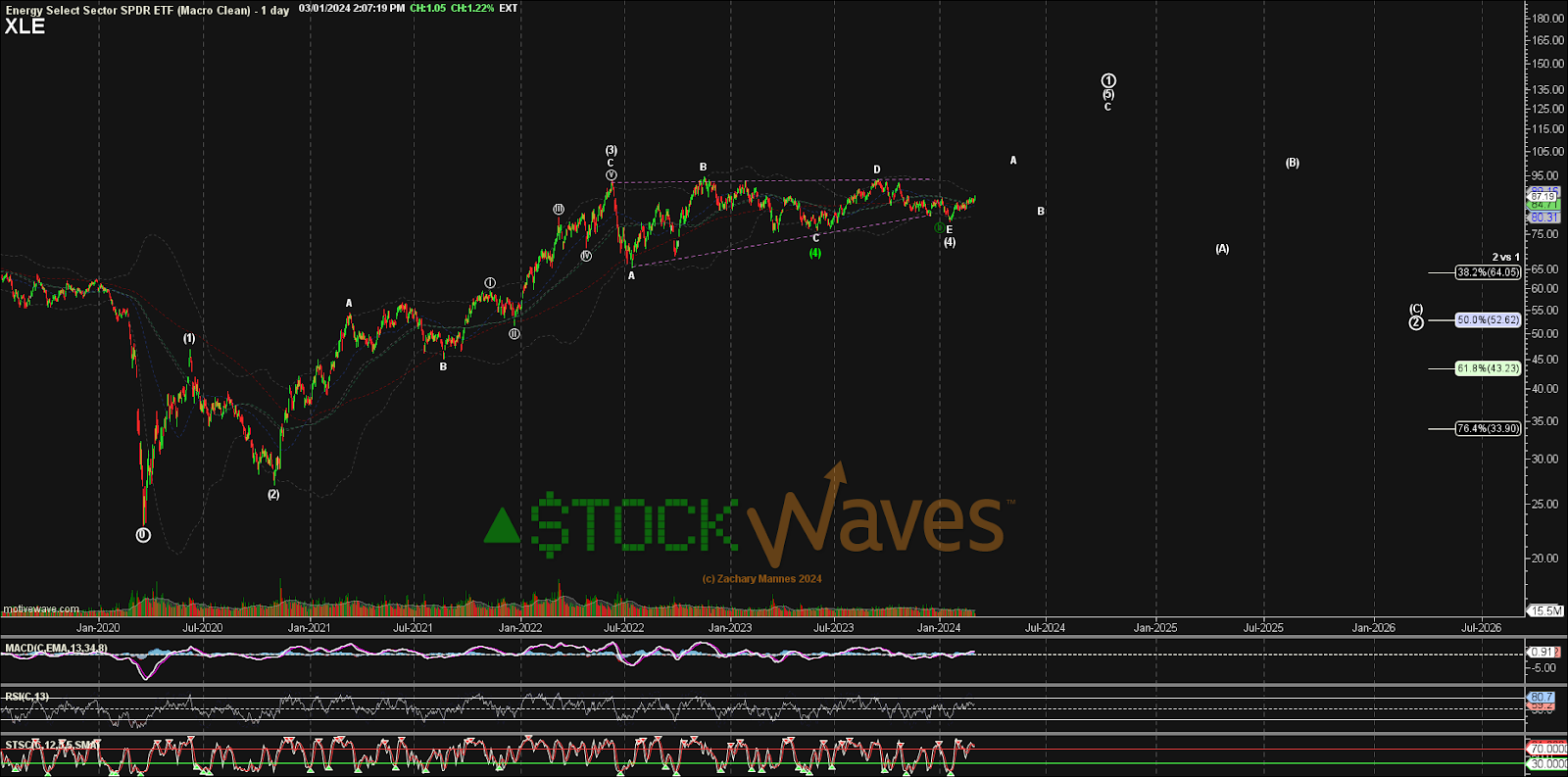Click the Jan-2023 date on time axis
Viewport: 1568px width, 777px height.
tap(730, 628)
